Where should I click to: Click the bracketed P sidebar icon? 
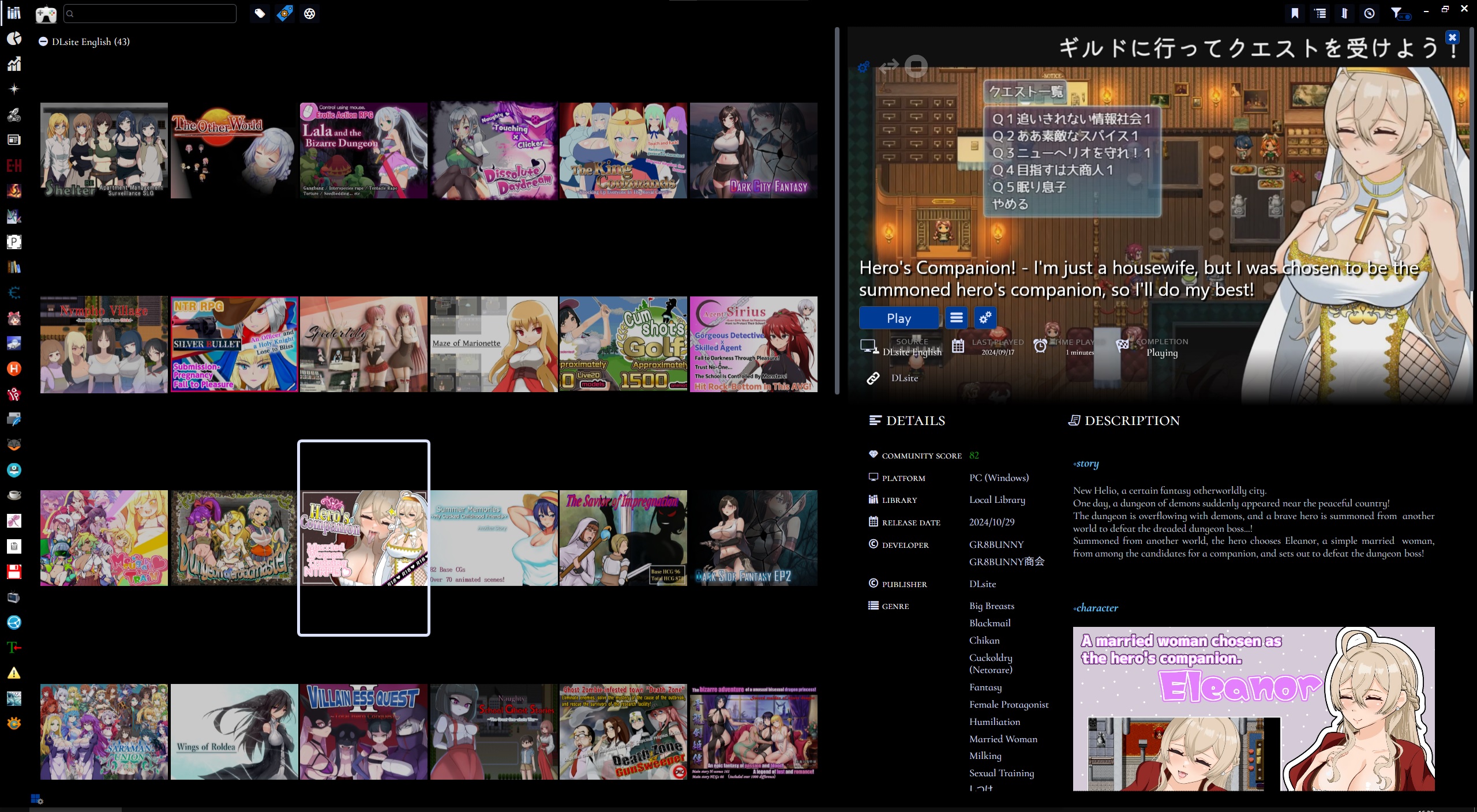(14, 242)
